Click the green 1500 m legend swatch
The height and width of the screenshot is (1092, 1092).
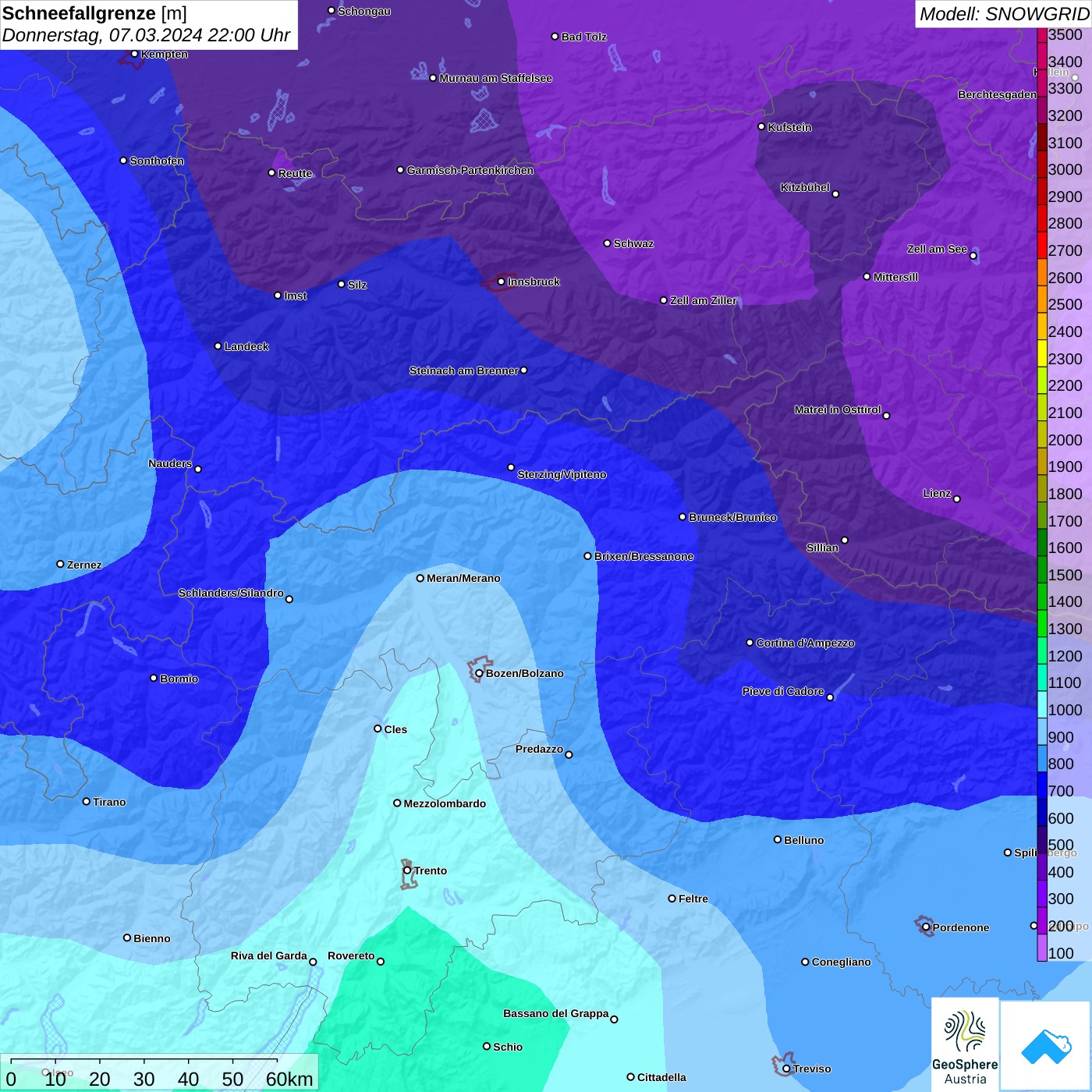(x=1042, y=569)
